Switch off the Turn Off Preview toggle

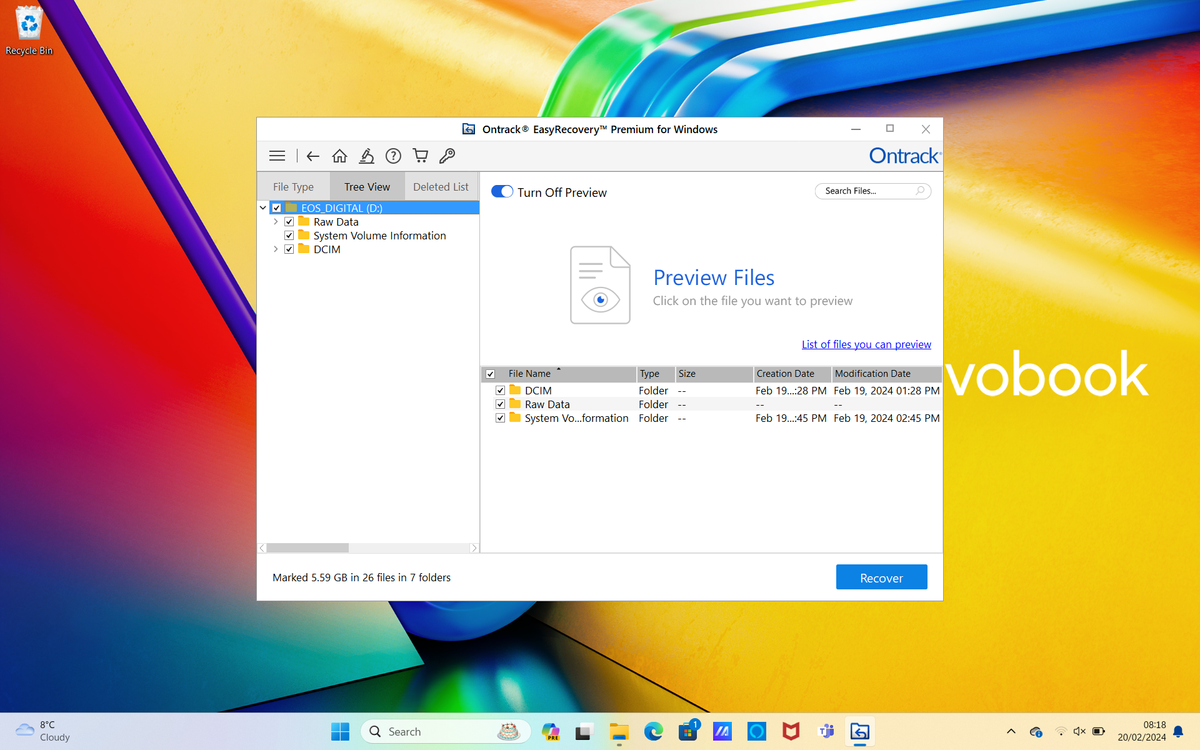(501, 191)
